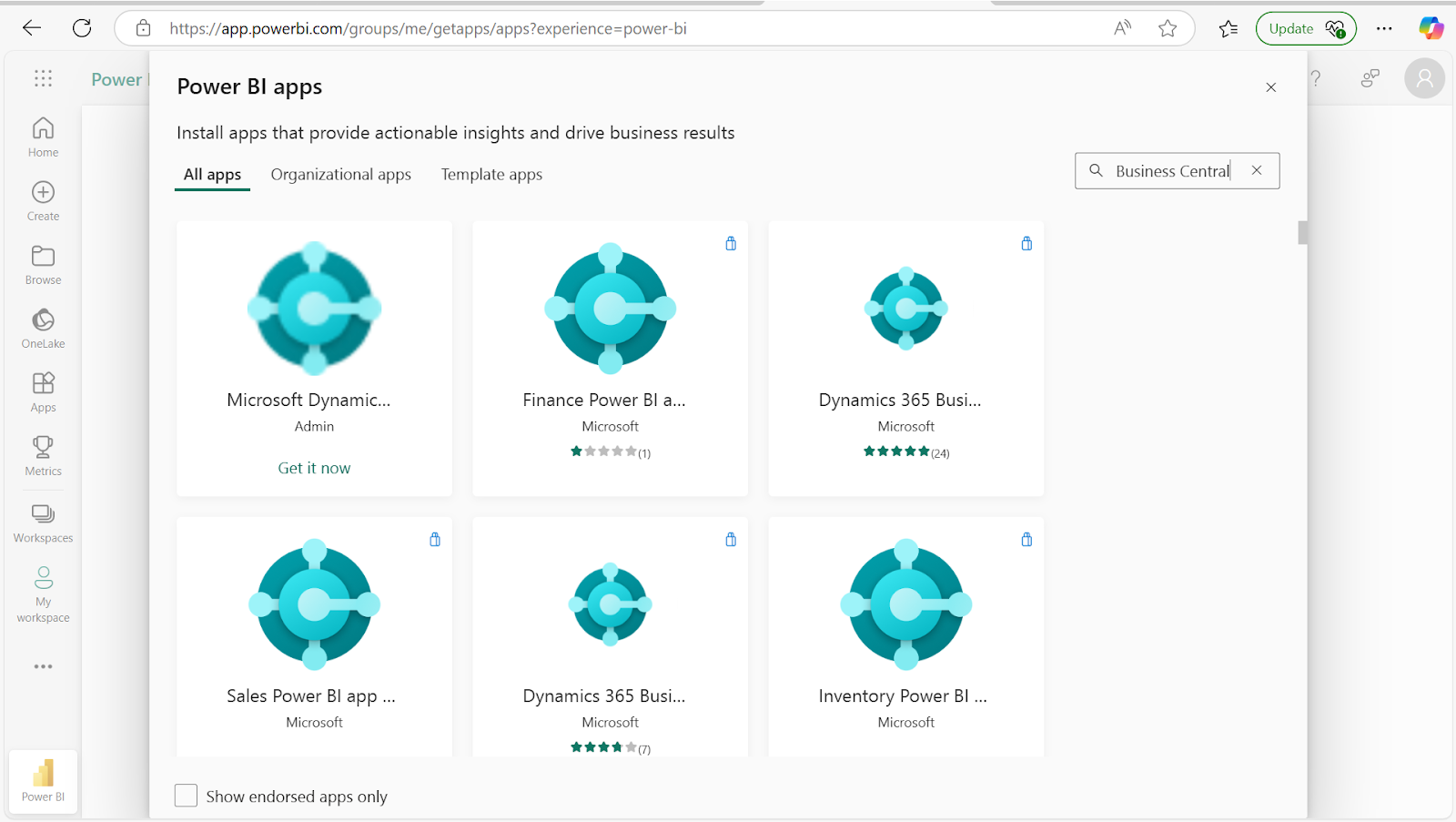This screenshot has width=1456, height=822.
Task: Click shopping bag icon on Inventory card
Action: 1026,539
